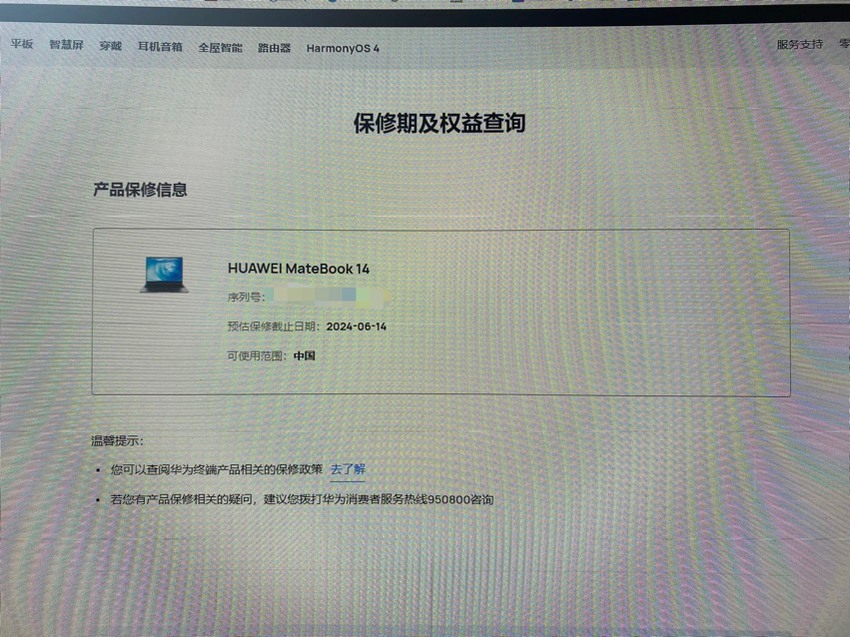Click the 可使用范围 中国 value

[304, 356]
